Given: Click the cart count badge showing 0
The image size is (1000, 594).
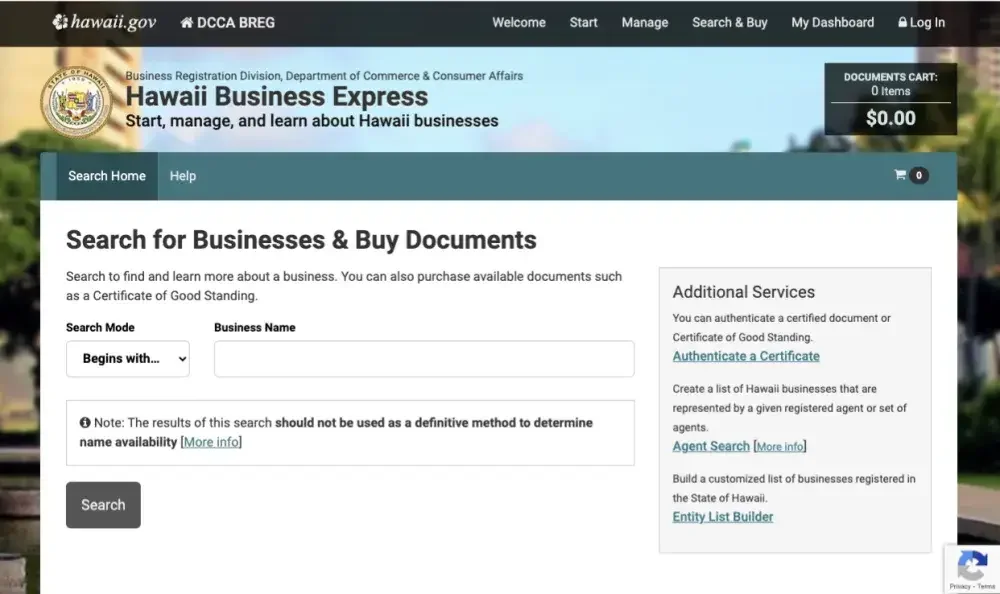Looking at the screenshot, I should (918, 175).
